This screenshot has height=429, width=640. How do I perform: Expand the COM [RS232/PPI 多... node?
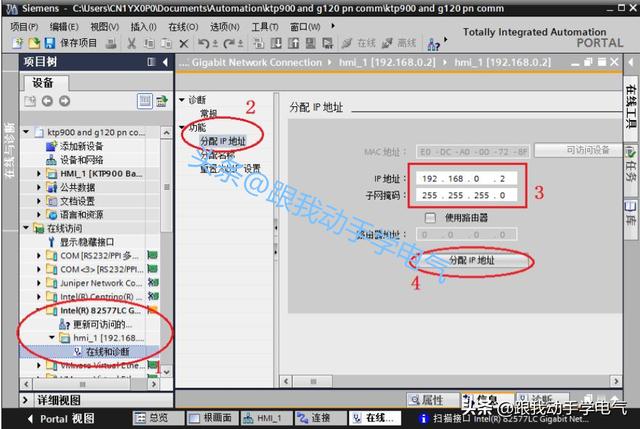(38, 256)
